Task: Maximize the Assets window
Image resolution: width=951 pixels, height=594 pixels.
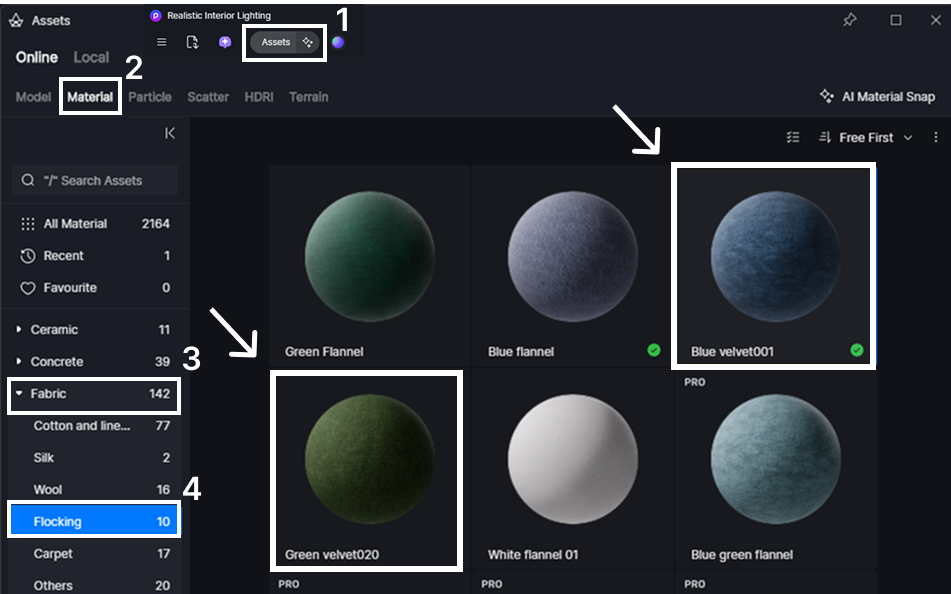Action: [896, 20]
